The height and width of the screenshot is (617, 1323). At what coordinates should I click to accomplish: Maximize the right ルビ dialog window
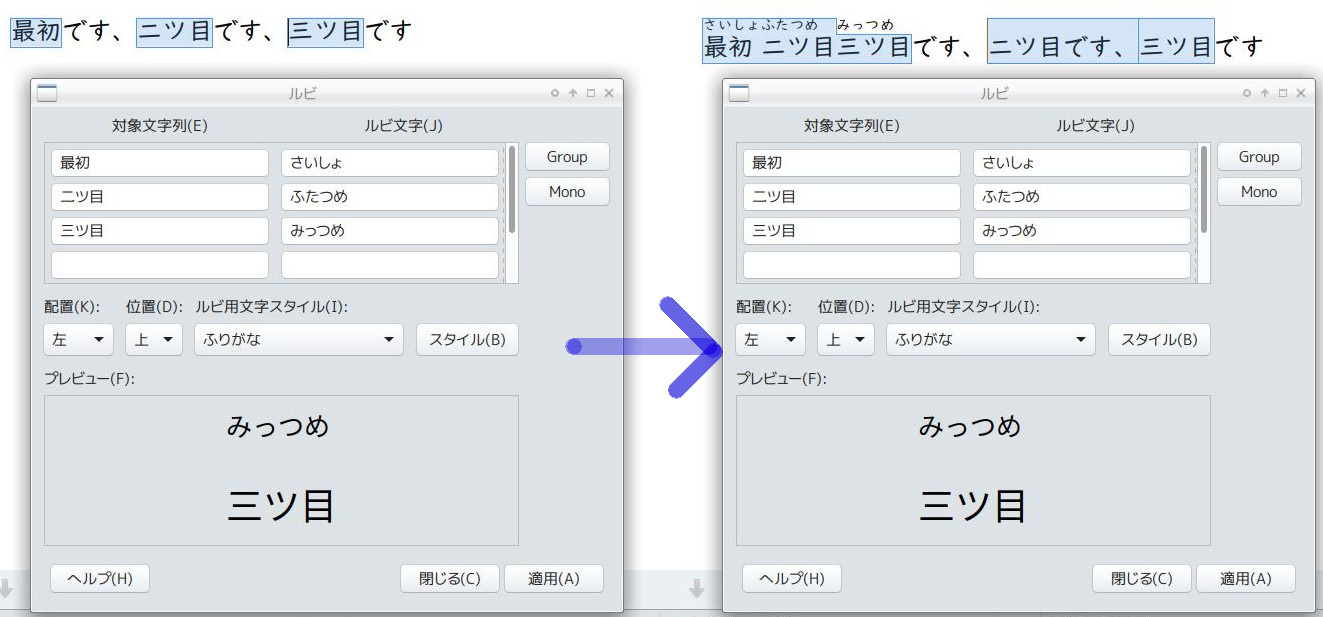pyautogui.click(x=1282, y=93)
